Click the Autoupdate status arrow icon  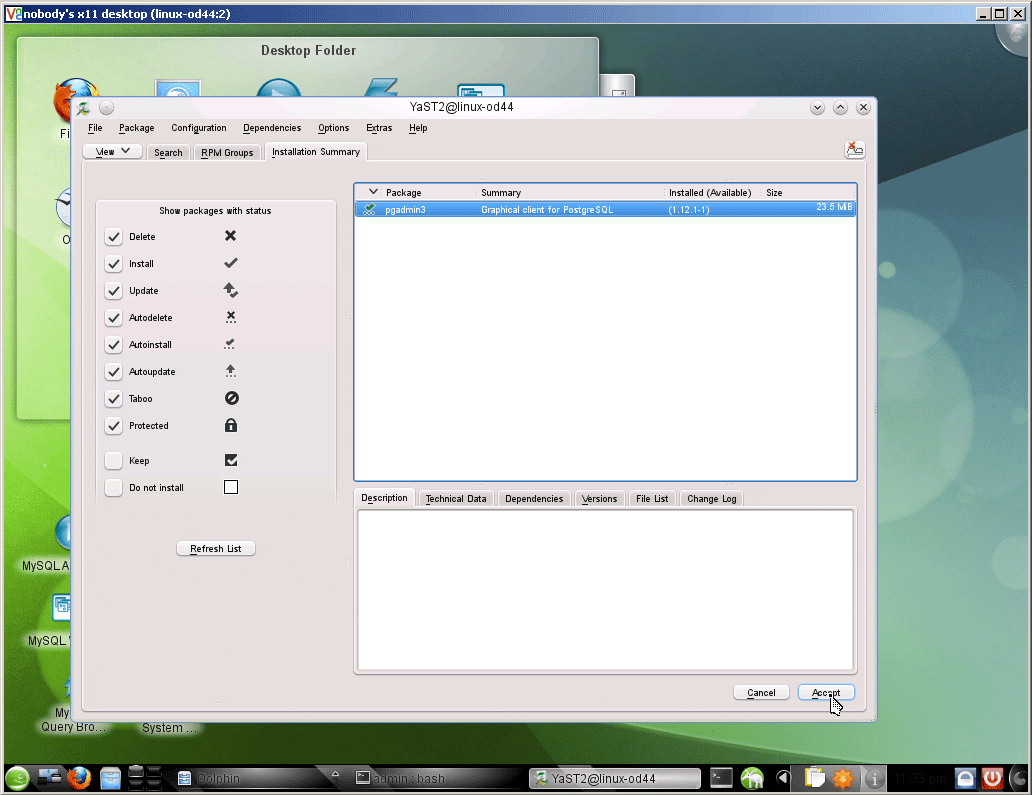(230, 371)
